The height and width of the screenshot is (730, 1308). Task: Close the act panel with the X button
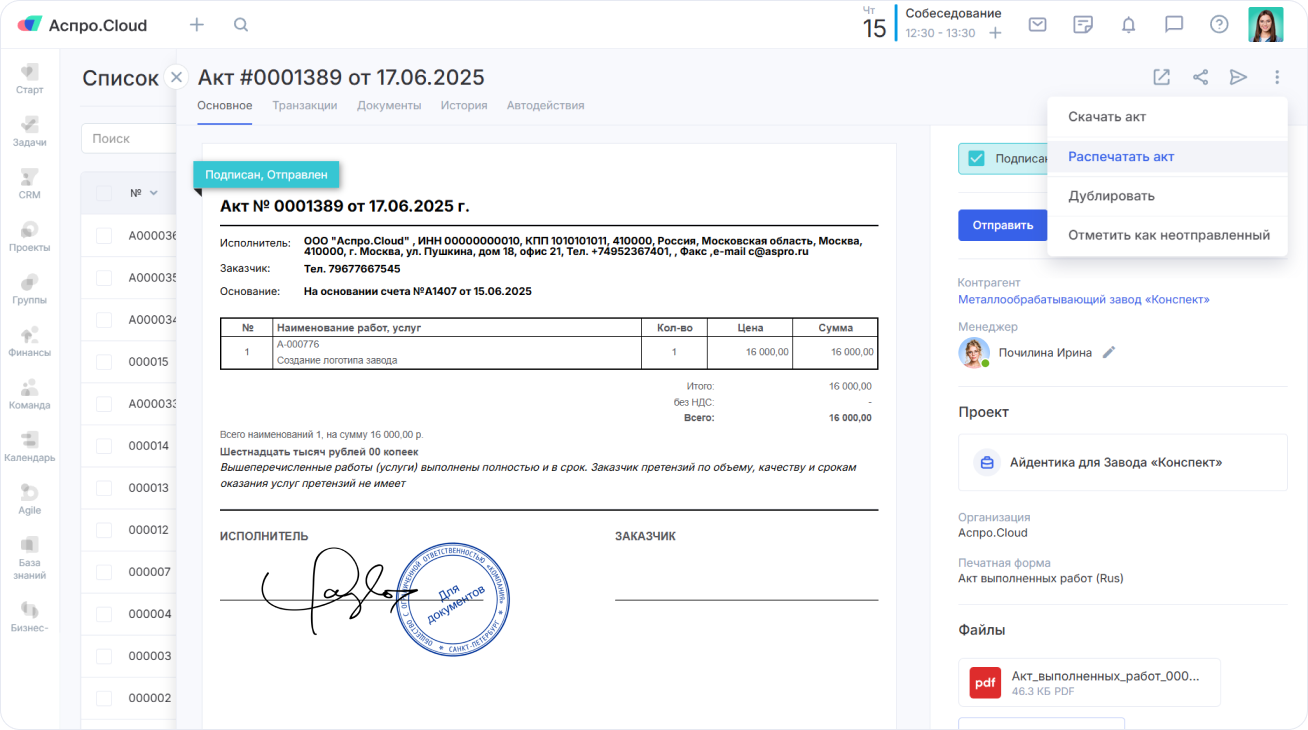pos(176,77)
